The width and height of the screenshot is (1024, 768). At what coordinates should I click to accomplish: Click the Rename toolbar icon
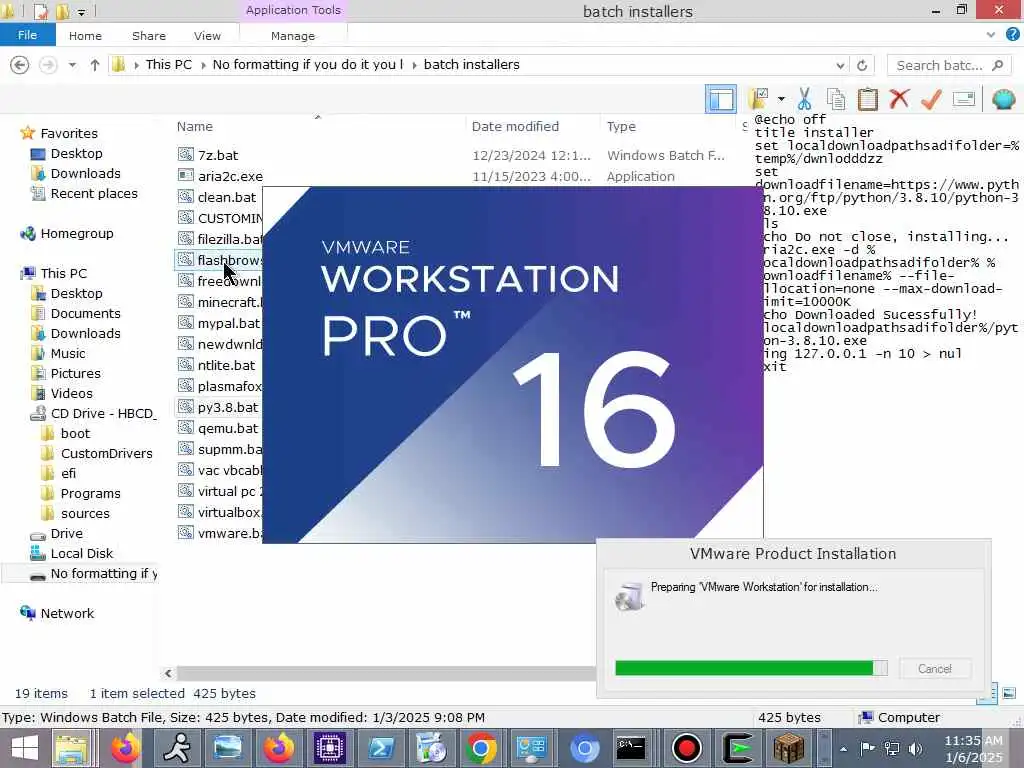click(964, 99)
